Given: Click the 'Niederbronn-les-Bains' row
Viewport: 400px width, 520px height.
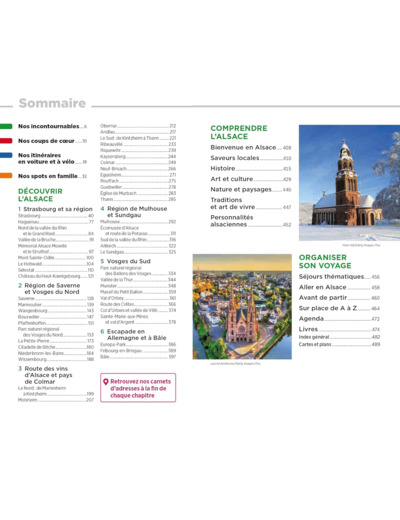Looking at the screenshot, I should 56,353.
